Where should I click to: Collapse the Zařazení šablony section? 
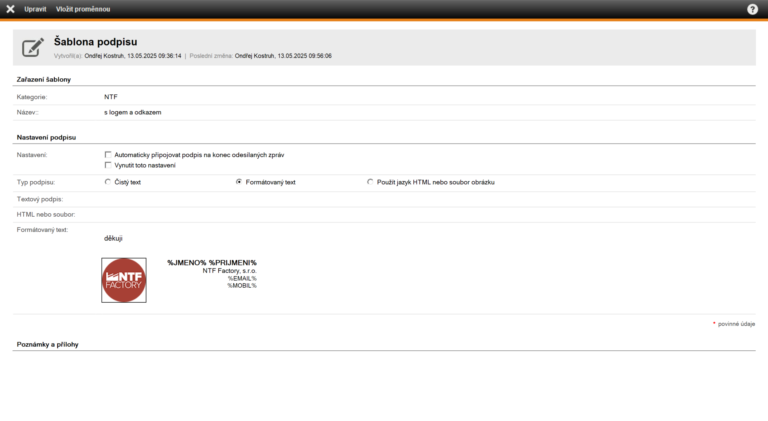pyautogui.click(x=44, y=79)
